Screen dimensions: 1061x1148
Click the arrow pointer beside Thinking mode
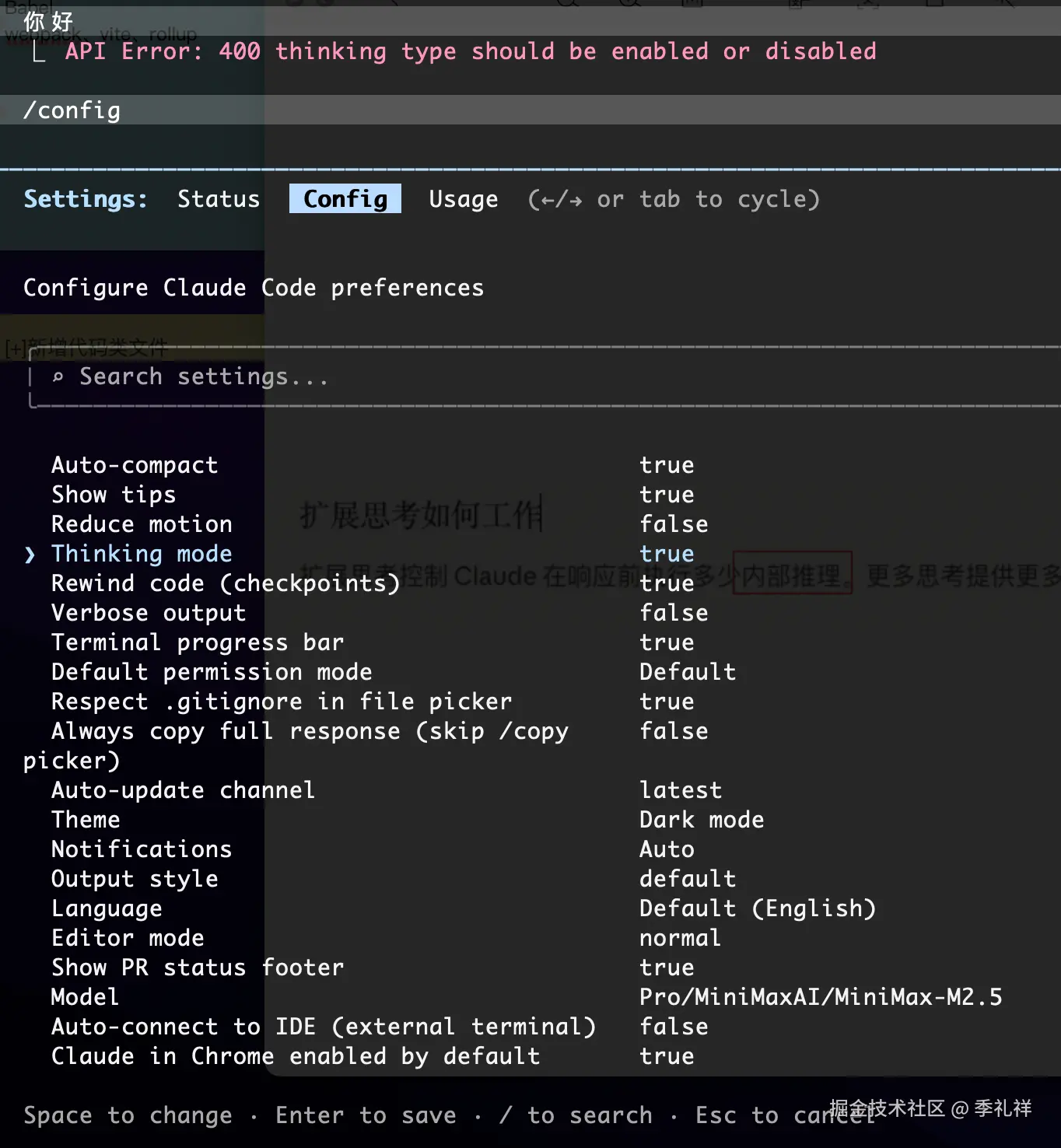click(30, 555)
